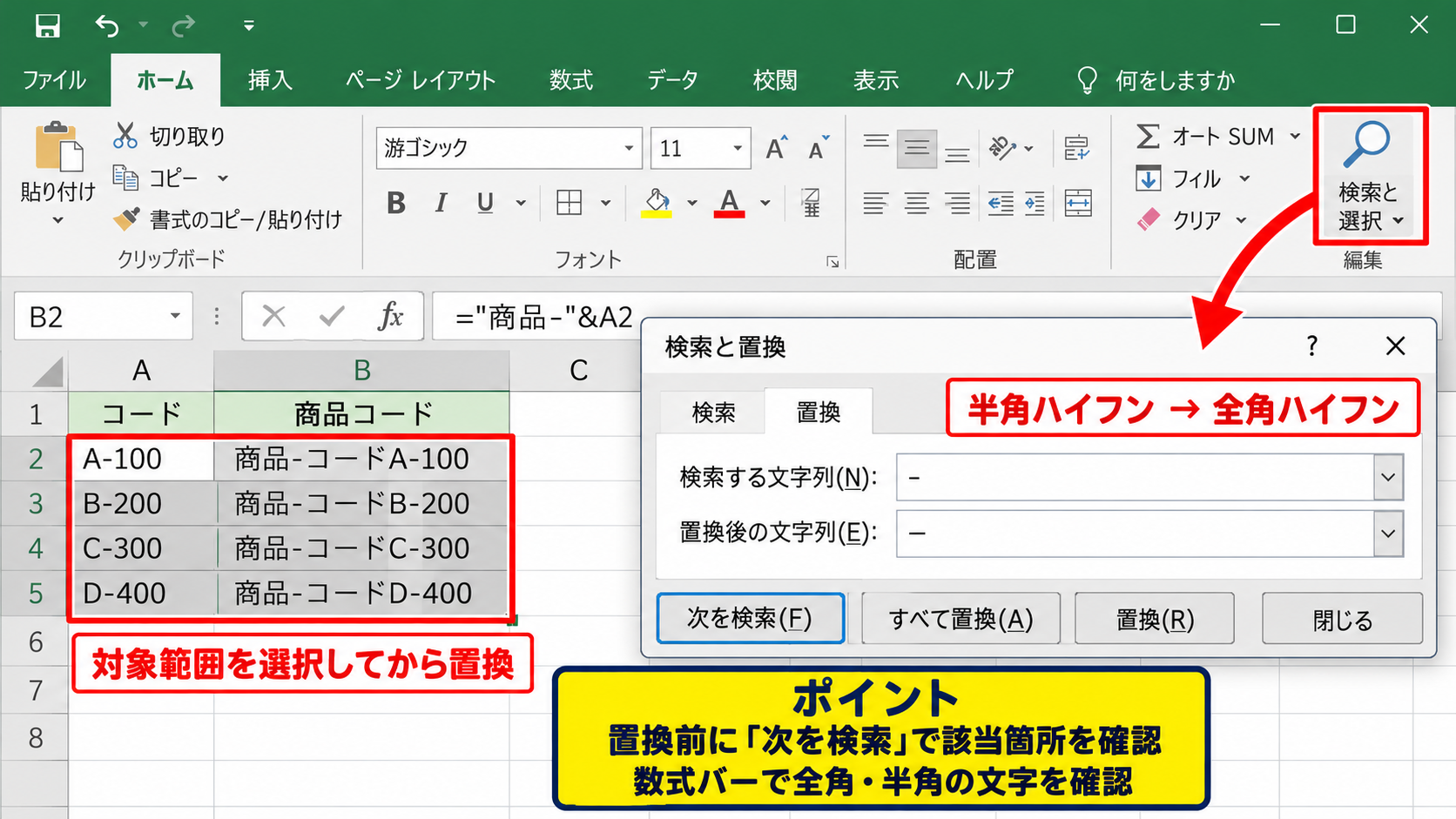The width and height of the screenshot is (1456, 819).
Task: Toggle underline formatting (U)
Action: [x=485, y=203]
